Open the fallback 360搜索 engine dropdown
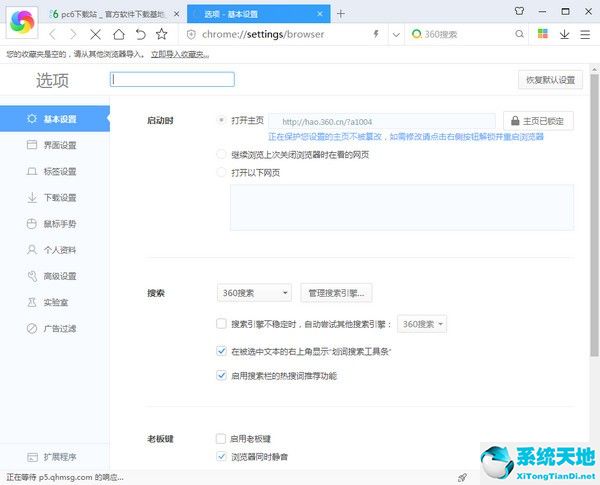 (422, 324)
